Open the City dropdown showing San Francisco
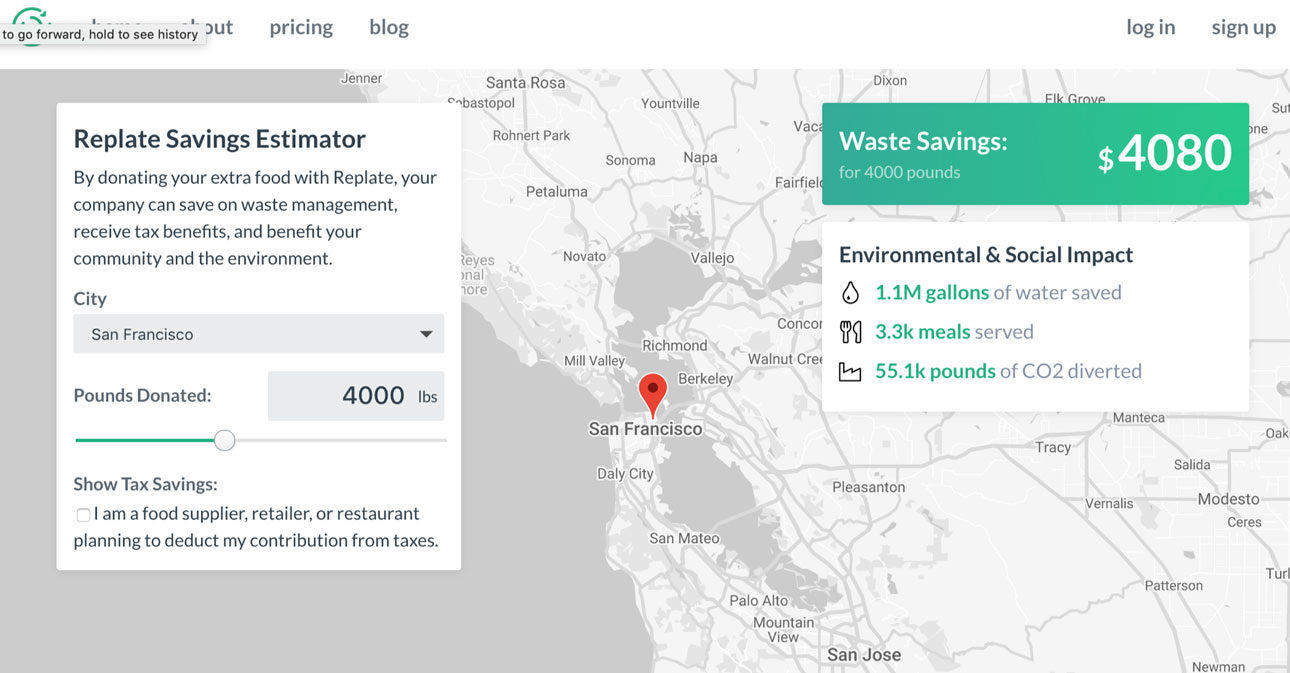The width and height of the screenshot is (1290, 673). tap(259, 334)
